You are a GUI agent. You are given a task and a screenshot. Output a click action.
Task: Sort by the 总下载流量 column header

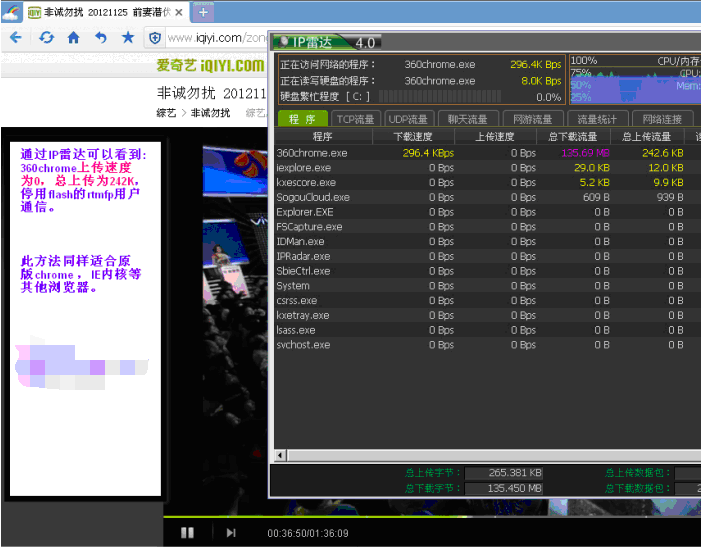click(x=573, y=136)
